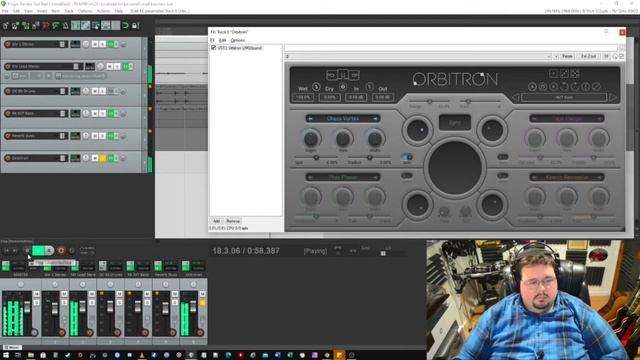Click the large central XY pad in Orbitron
The image size is (640, 360).
pyautogui.click(x=455, y=168)
